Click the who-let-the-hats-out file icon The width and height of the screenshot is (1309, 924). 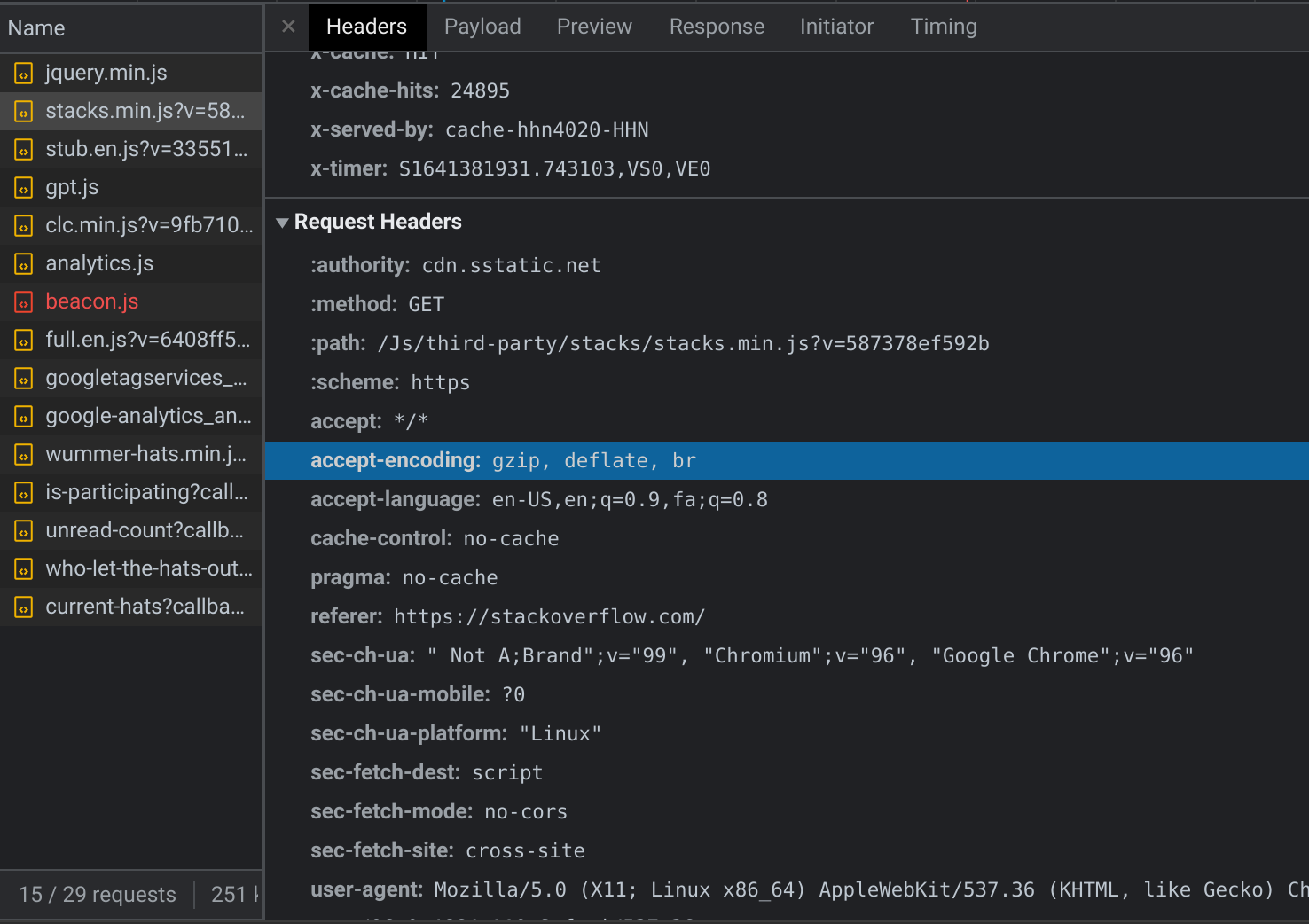click(x=24, y=569)
